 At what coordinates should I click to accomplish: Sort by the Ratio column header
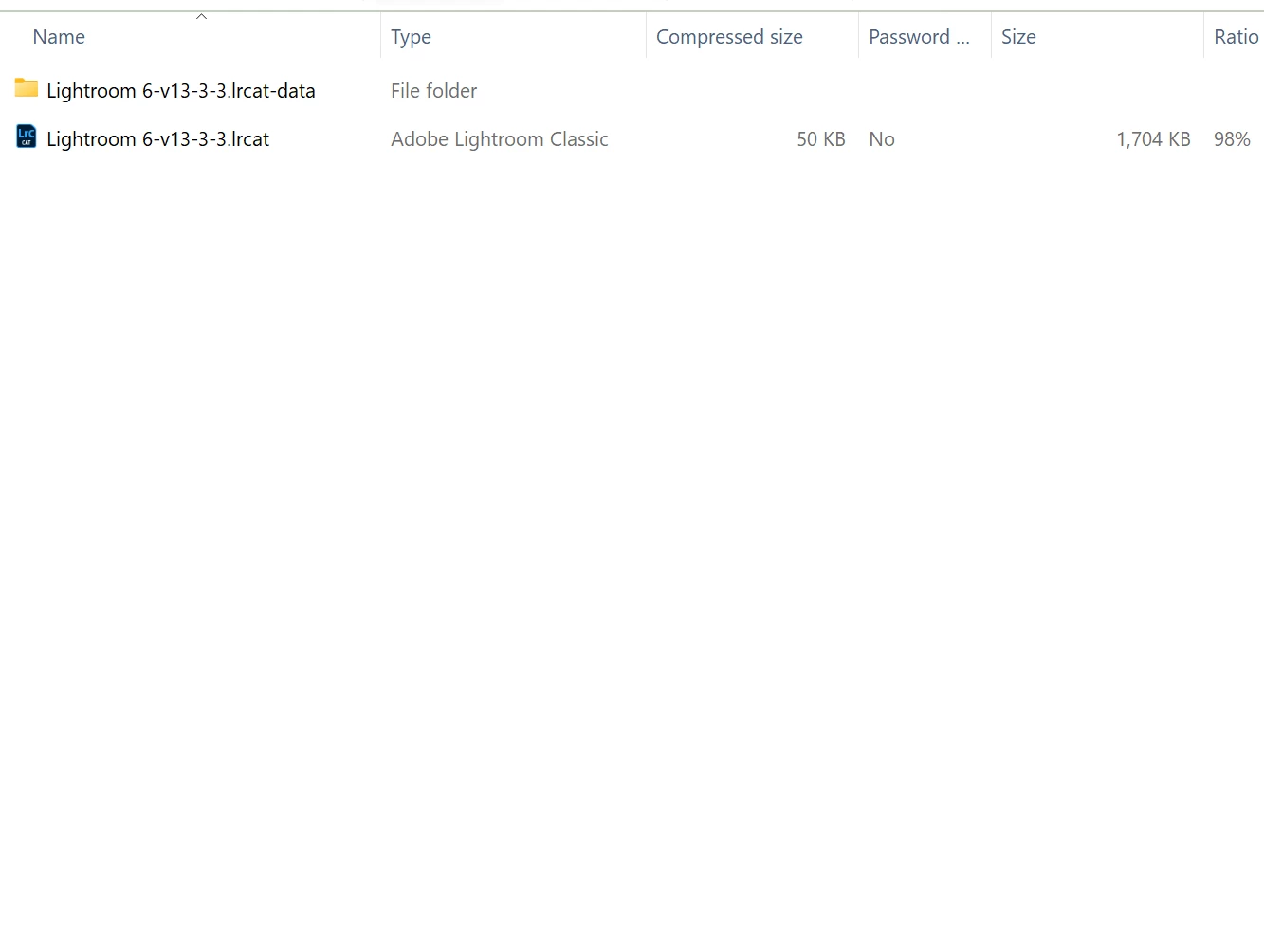tap(1237, 37)
